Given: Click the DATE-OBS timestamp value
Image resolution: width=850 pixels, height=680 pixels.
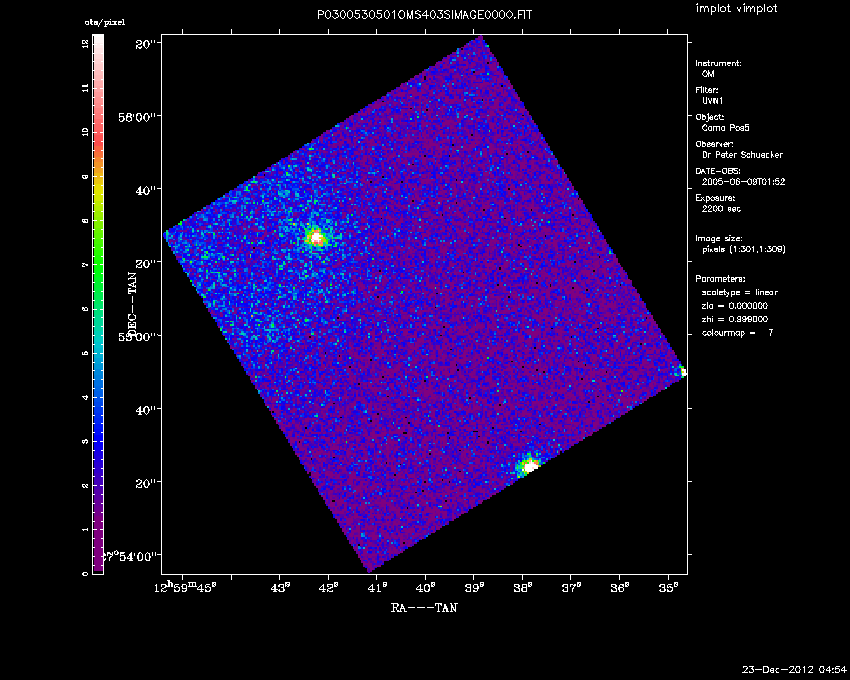Looking at the screenshot, I should pos(741,182).
